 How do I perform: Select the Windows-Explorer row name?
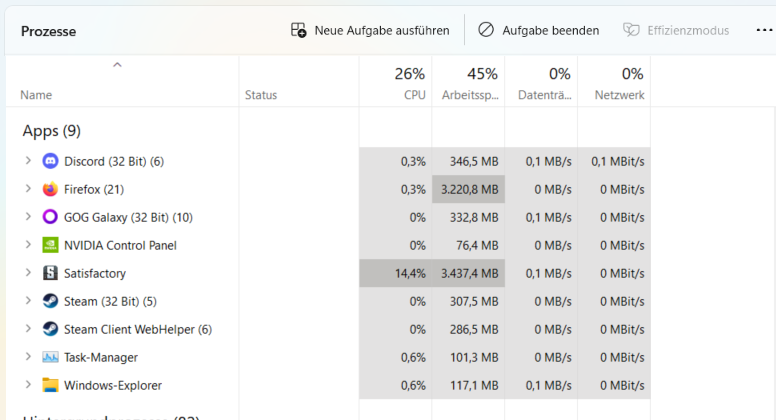click(113, 385)
